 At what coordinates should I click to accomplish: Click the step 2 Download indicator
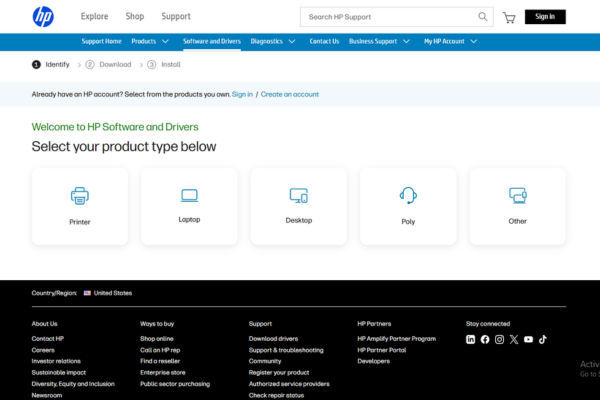click(x=108, y=65)
